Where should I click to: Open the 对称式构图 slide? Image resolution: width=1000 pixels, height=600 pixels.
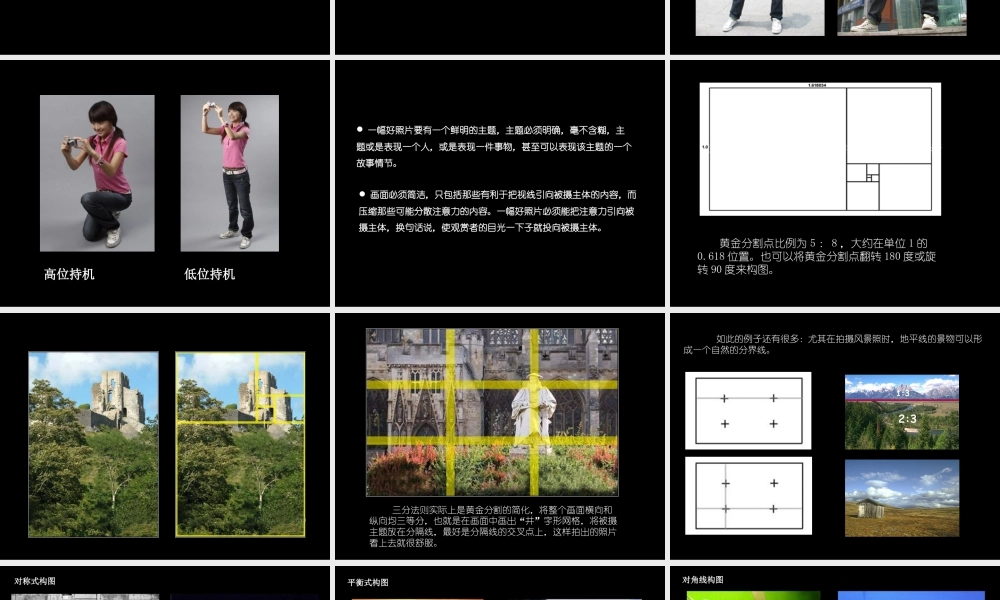[x=165, y=583]
